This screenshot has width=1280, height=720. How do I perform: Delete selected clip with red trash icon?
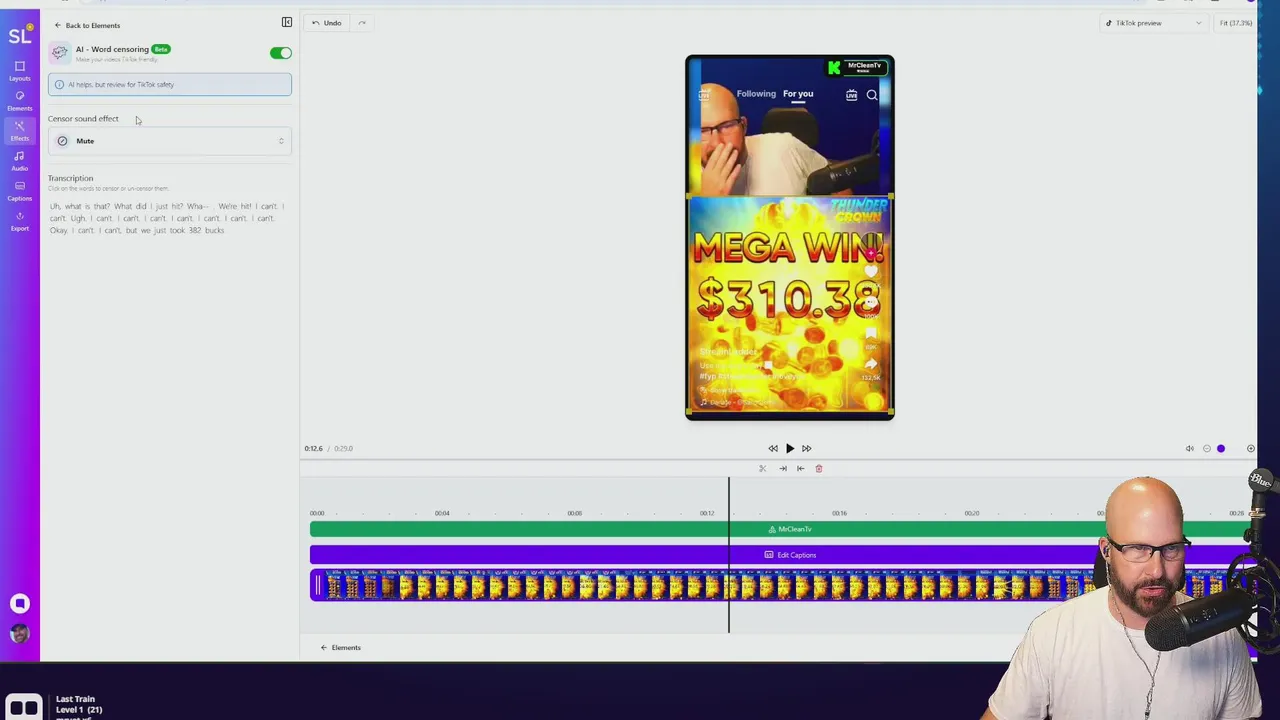(818, 468)
